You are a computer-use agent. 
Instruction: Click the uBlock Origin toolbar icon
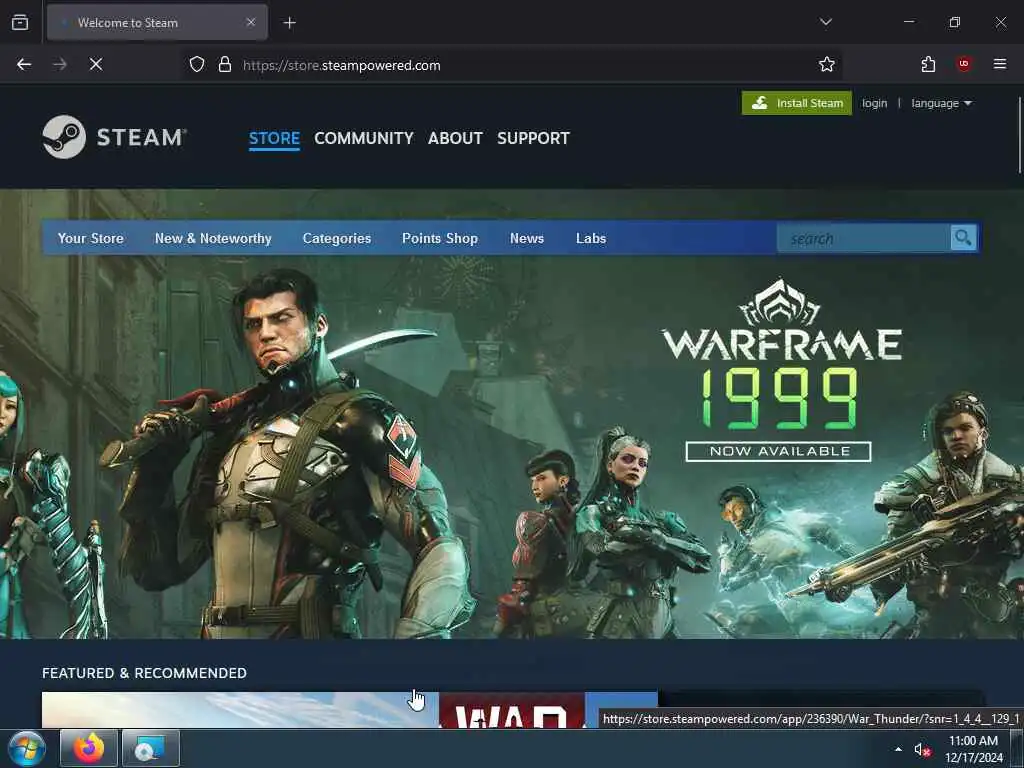[x=964, y=64]
